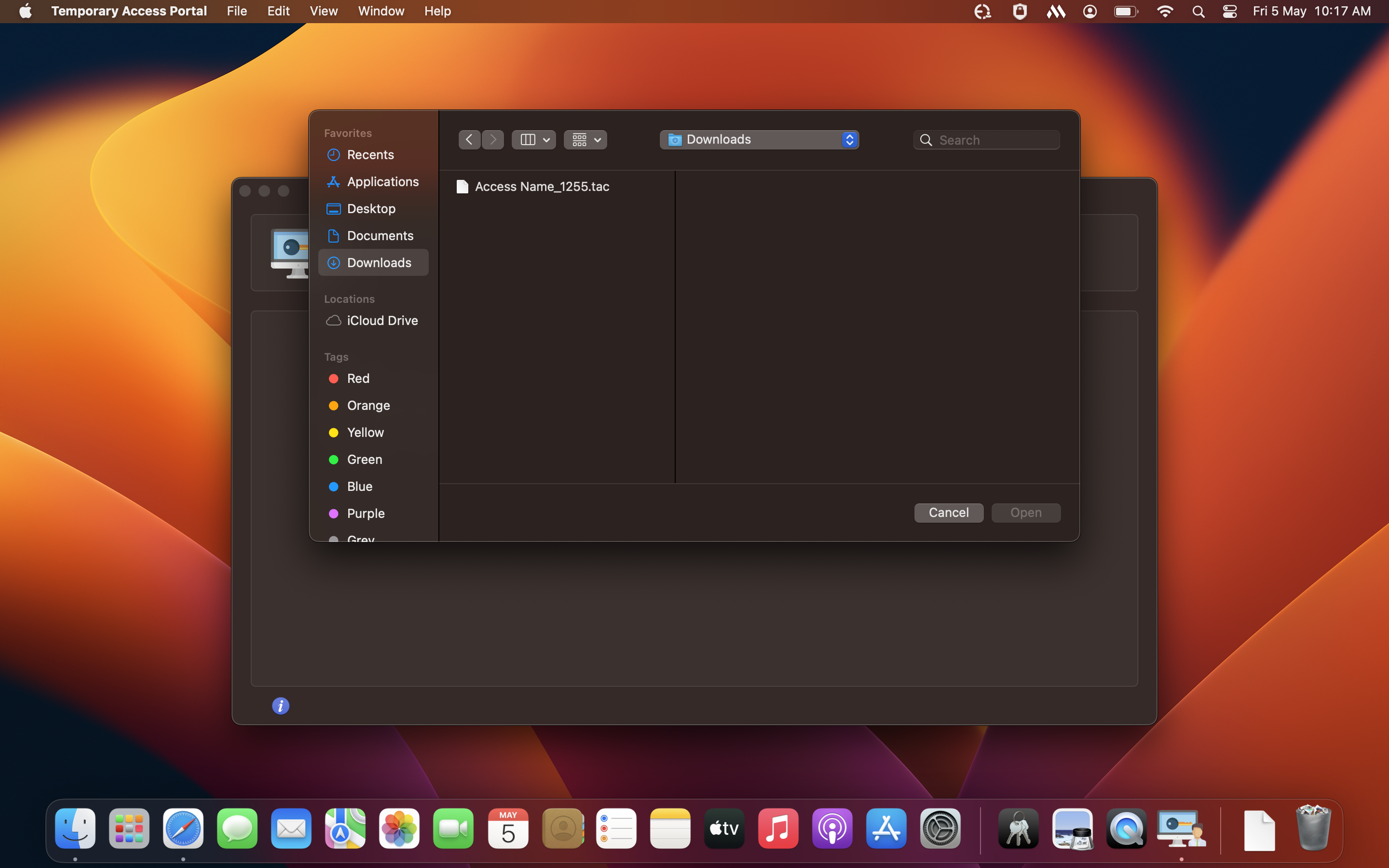The width and height of the screenshot is (1389, 868).
Task: Select Documents in the Favorites sidebar
Action: [x=380, y=235]
